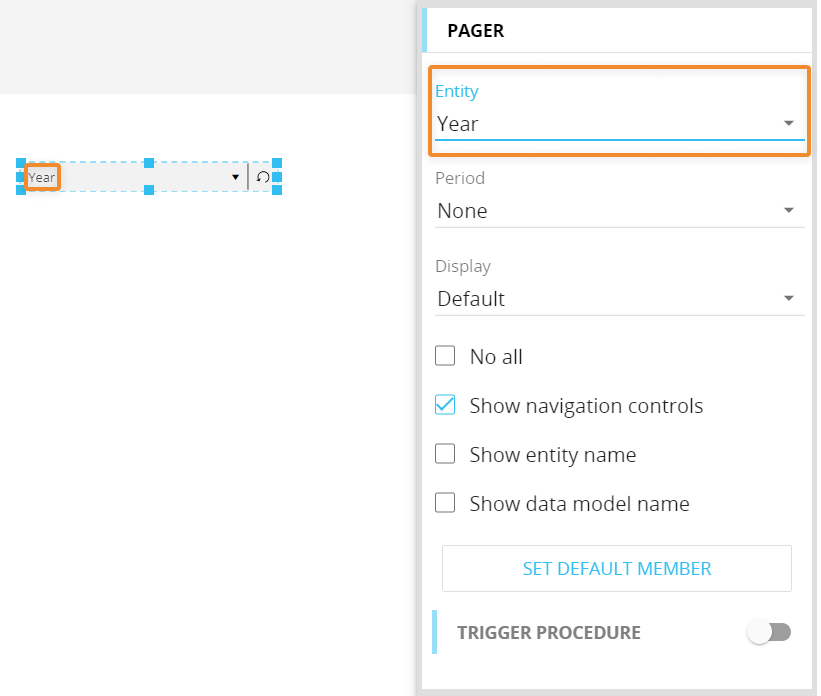Image resolution: width=821 pixels, height=696 pixels.
Task: Select the Year text in the pager widget
Action: tap(42, 177)
